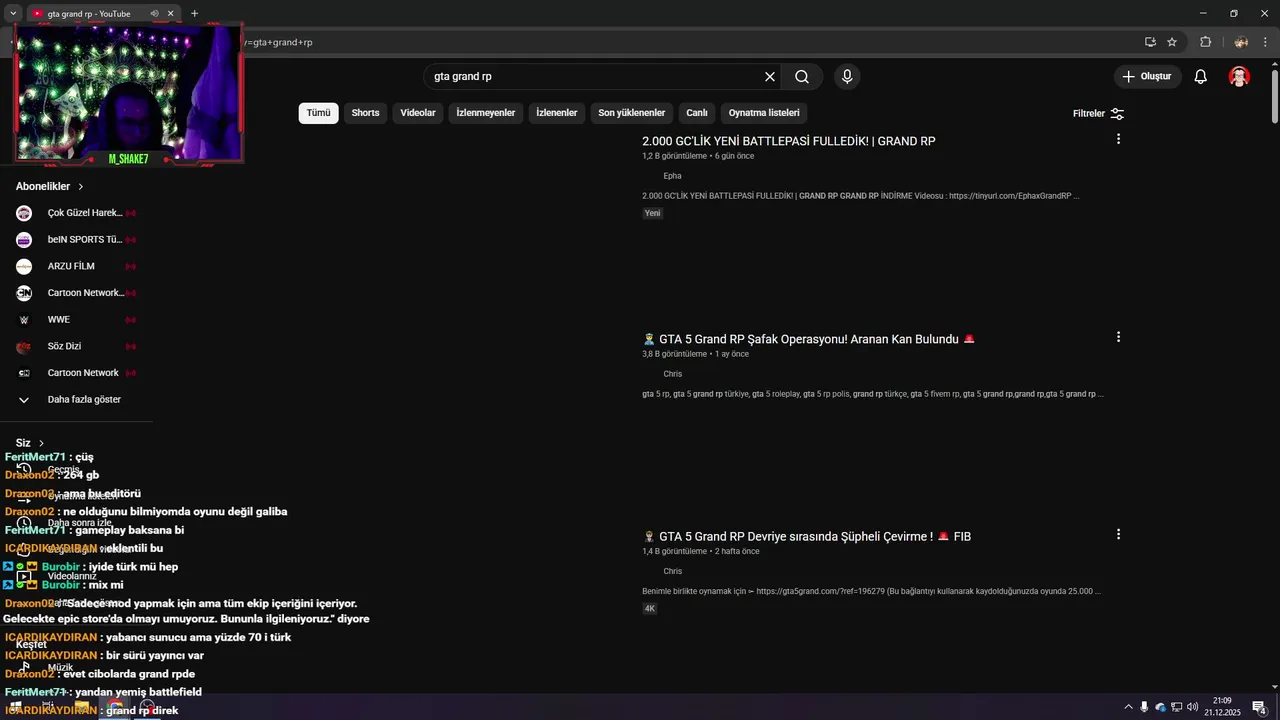Select the İzlenmeyenler filter chip
The image size is (1280, 720).
(x=486, y=113)
